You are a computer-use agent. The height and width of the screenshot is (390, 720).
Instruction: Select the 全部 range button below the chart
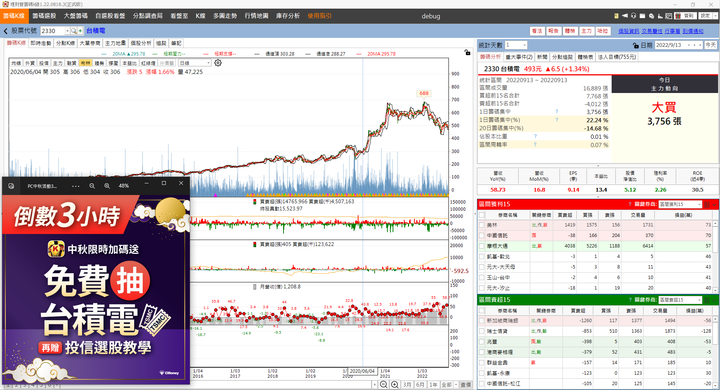(x=446, y=384)
